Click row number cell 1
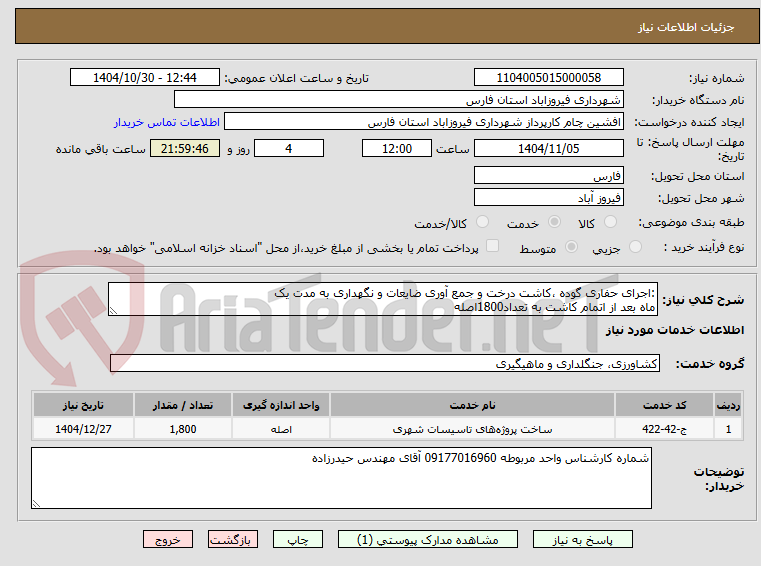Screen dimensions: 761x566 [728, 429]
